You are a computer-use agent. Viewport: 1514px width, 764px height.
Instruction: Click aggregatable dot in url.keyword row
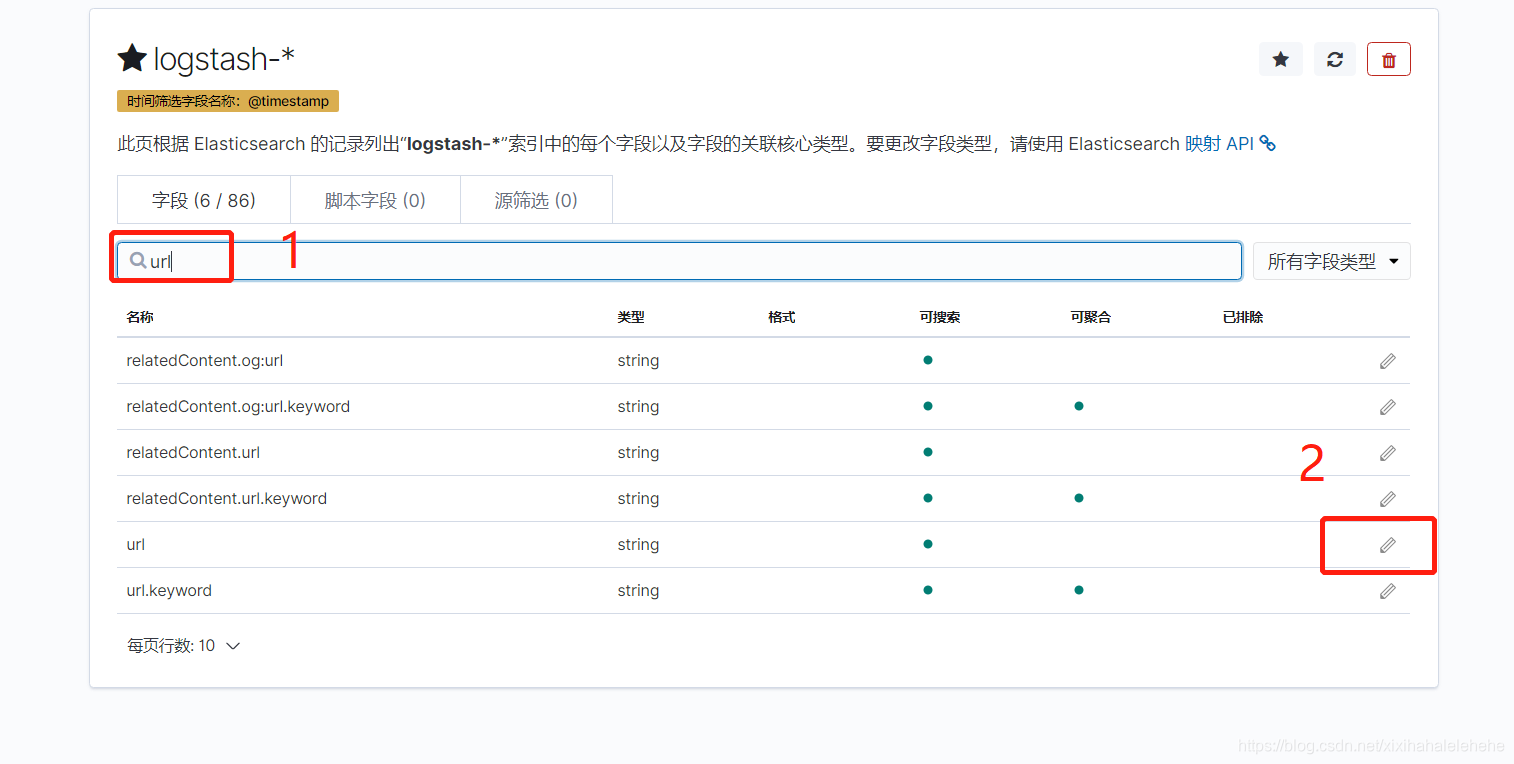(1078, 590)
